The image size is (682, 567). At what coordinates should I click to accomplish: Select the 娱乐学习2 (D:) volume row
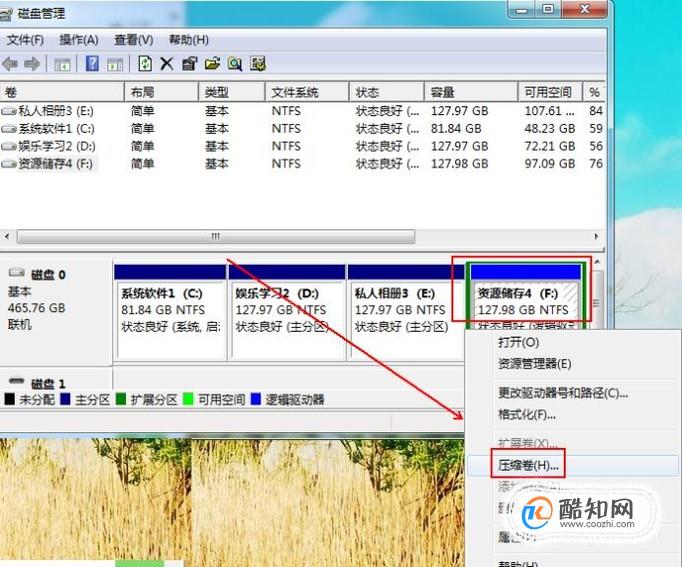[x=302, y=146]
